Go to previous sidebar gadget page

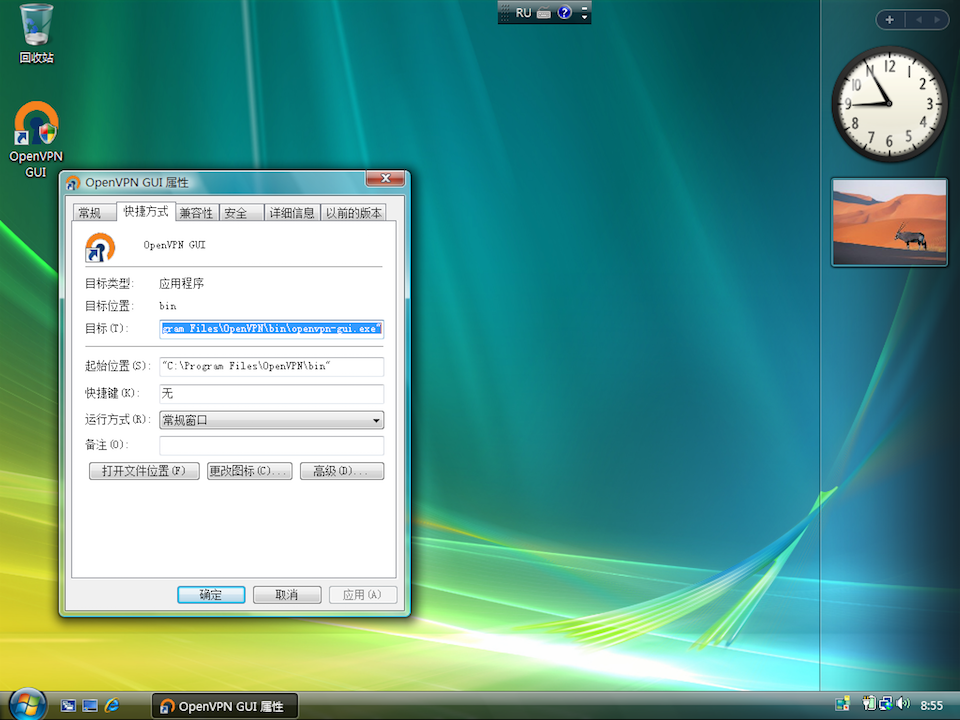[x=918, y=20]
